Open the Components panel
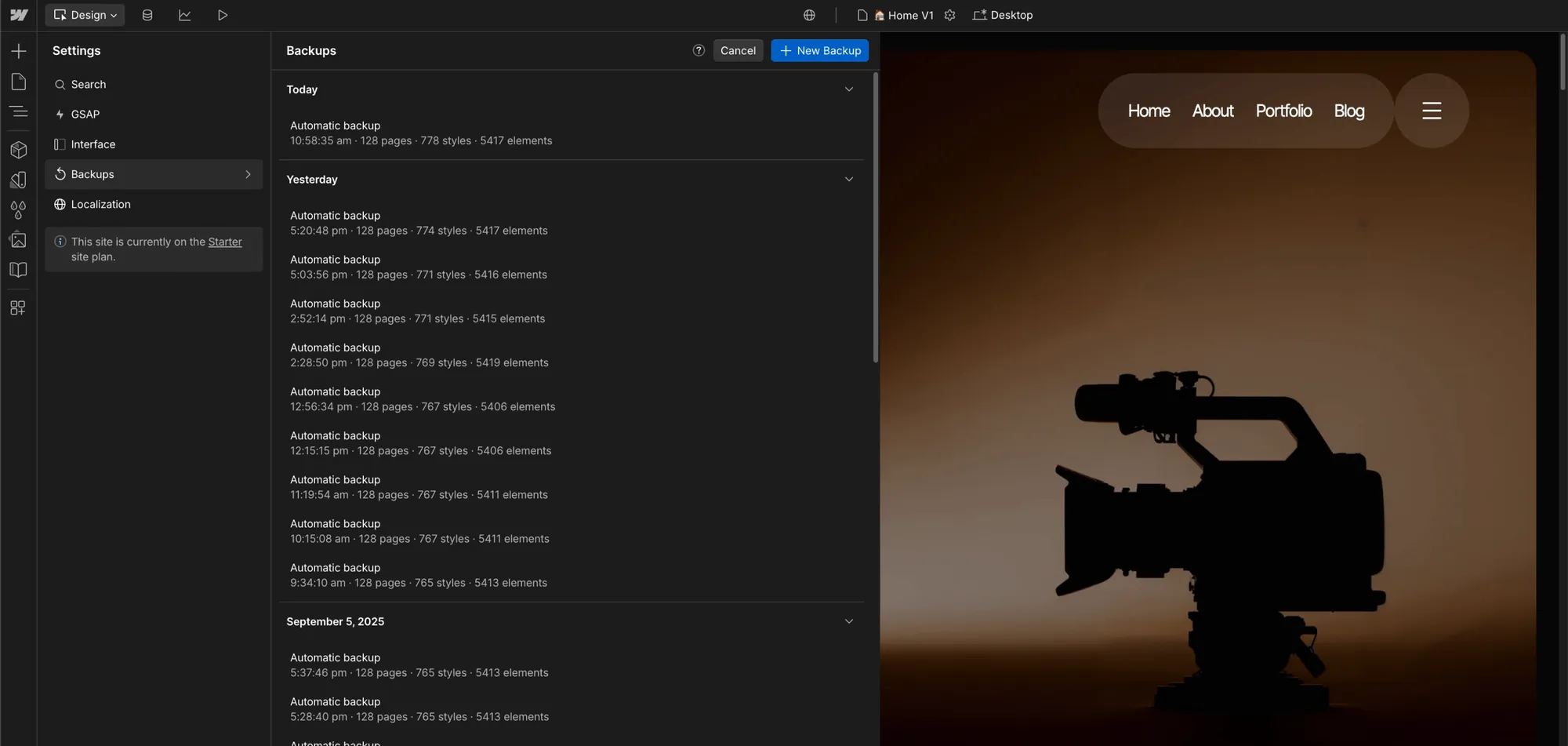 [19, 149]
